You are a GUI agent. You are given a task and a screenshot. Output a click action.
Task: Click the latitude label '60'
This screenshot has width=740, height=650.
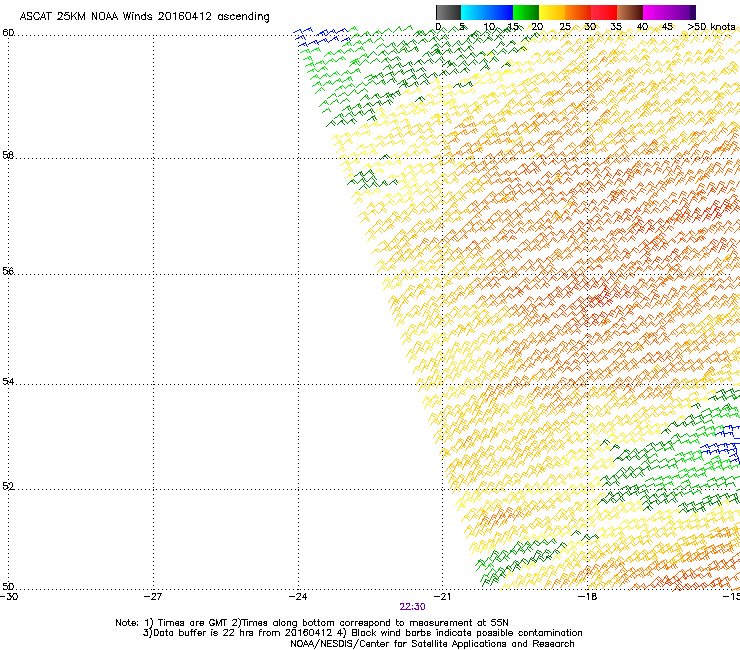[8, 33]
